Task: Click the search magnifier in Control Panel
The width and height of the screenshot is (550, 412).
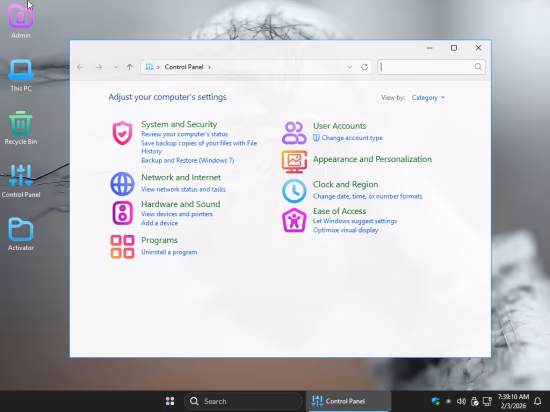Action: pyautogui.click(x=478, y=67)
